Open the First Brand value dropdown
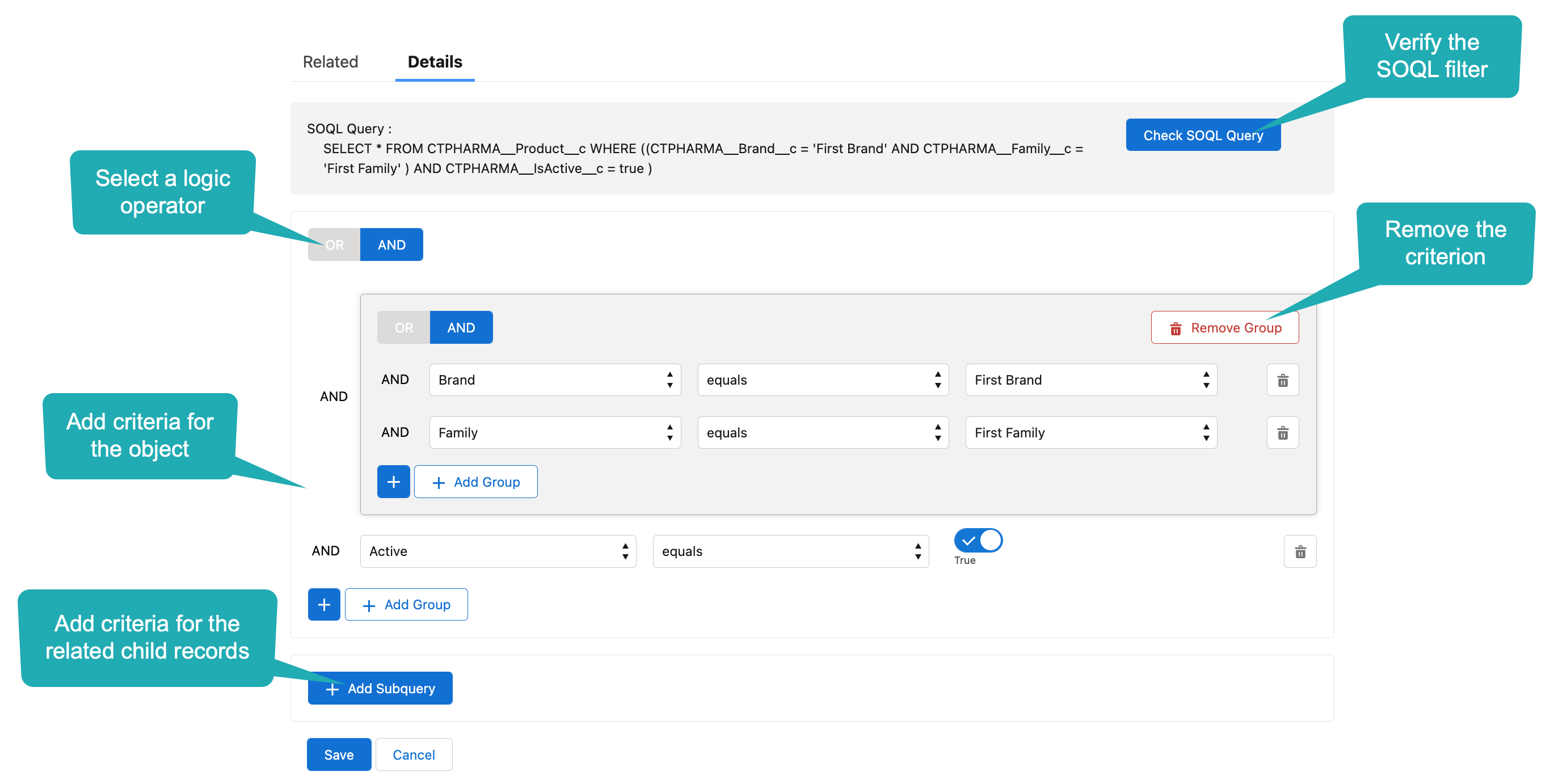Image resolution: width=1550 pixels, height=784 pixels. (x=1090, y=380)
